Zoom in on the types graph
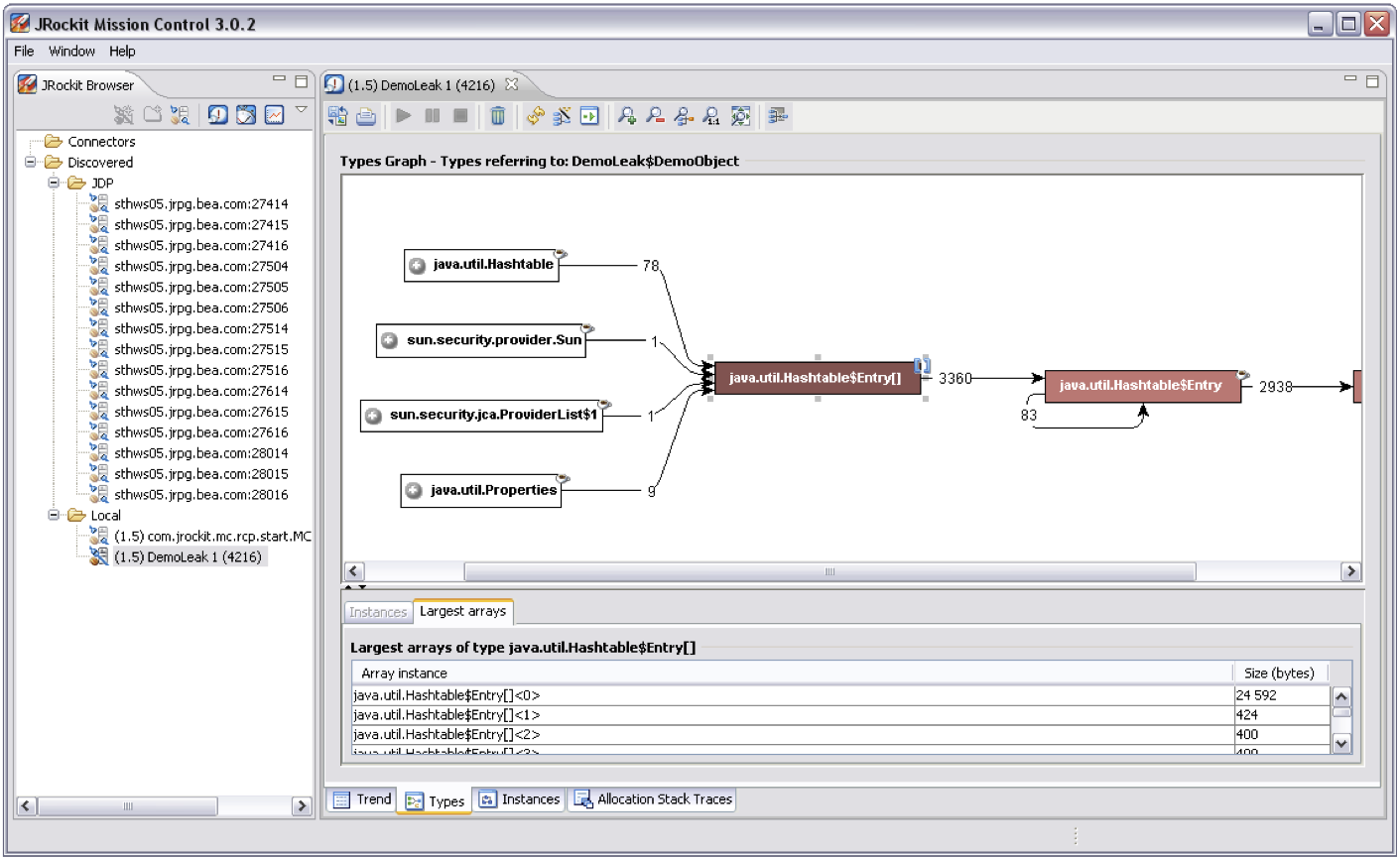 627,116
